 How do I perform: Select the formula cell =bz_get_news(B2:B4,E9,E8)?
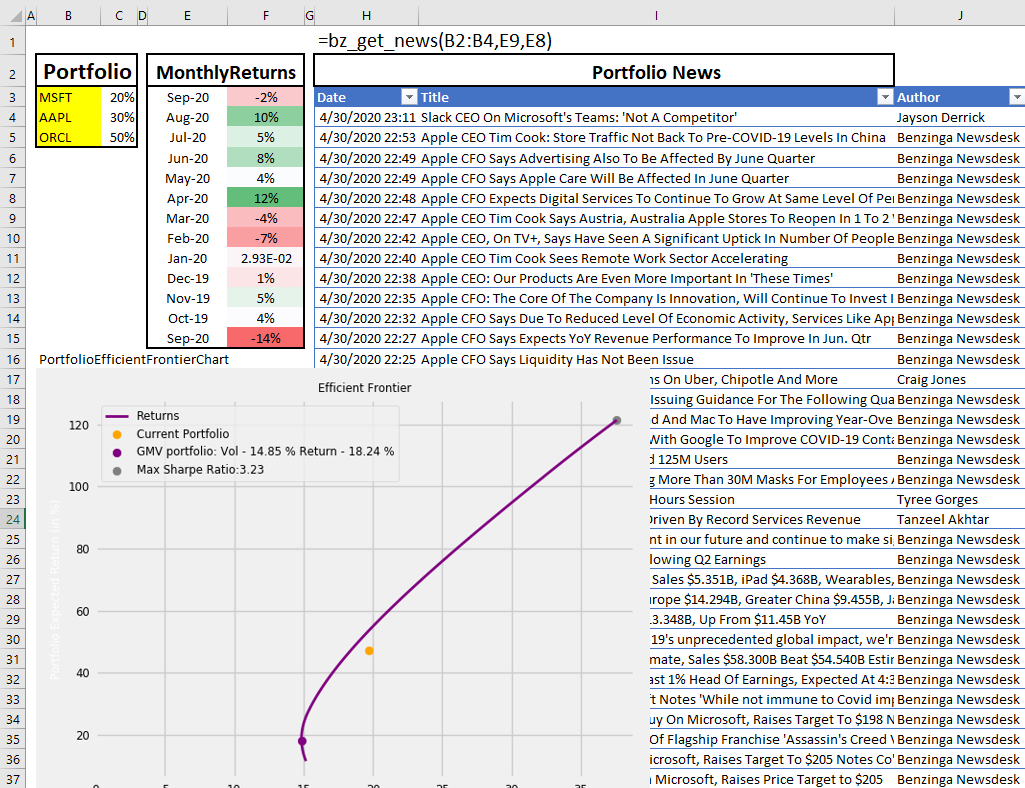point(435,41)
